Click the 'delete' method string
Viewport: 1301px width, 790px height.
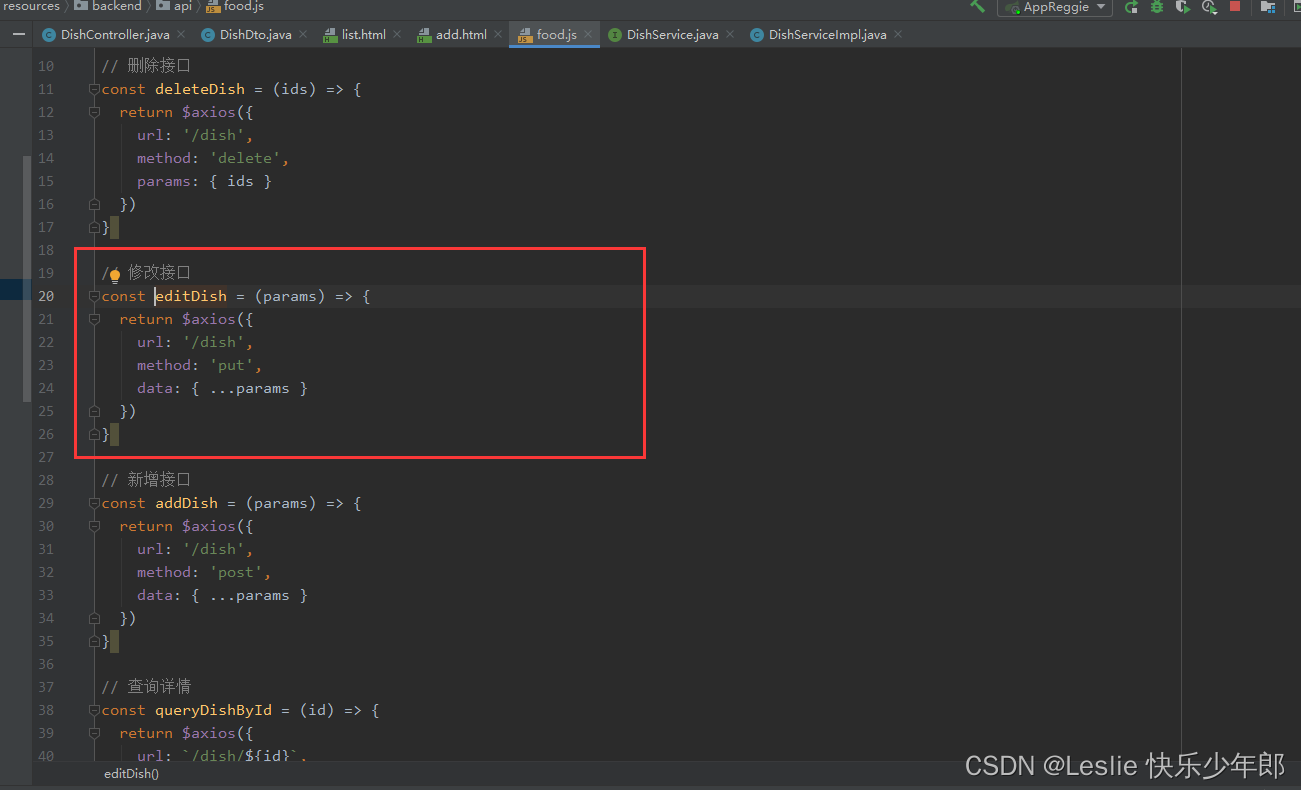pos(245,158)
